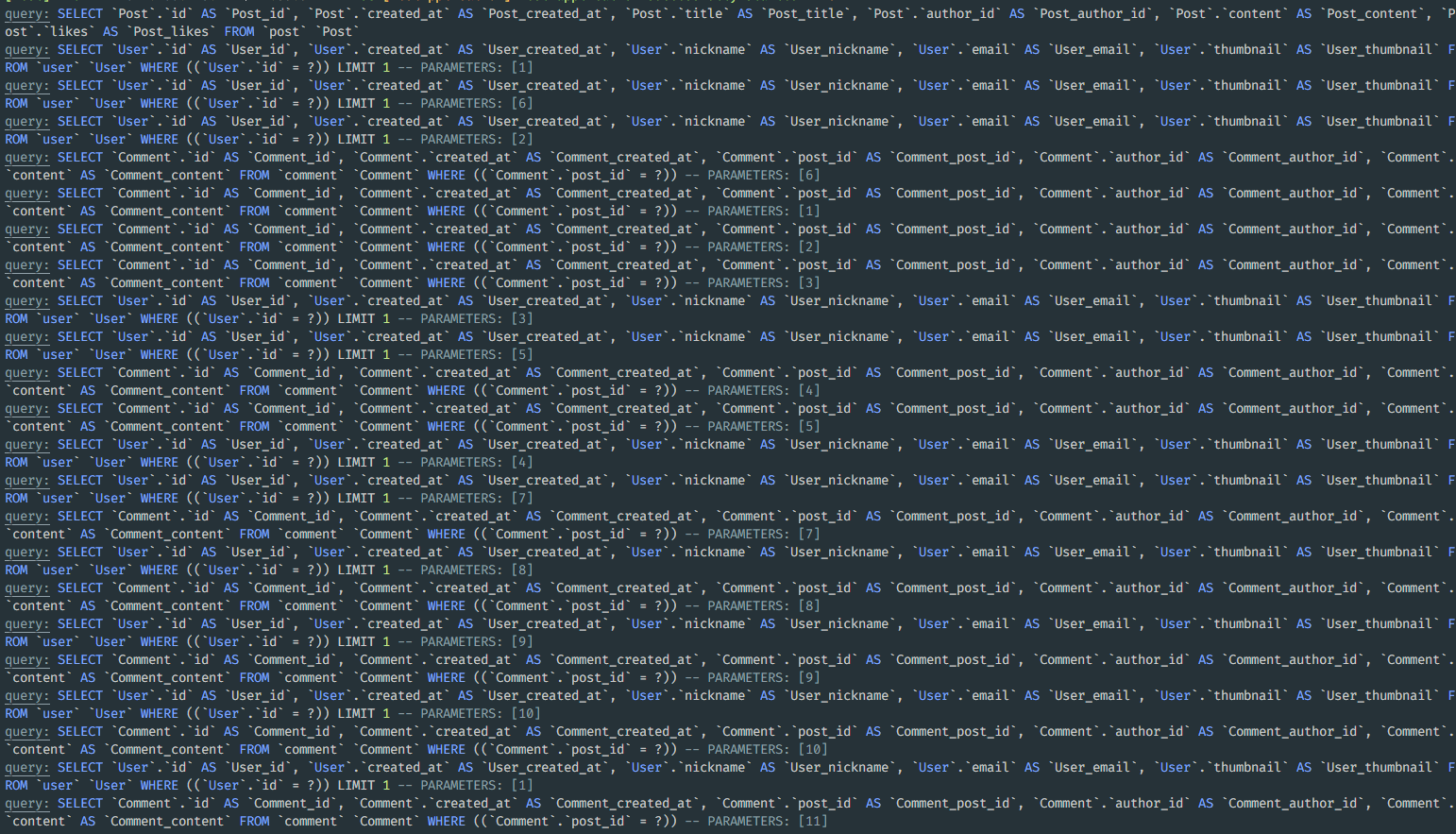Click PARAMETERS: [1] on the Comment post_id query
Viewport: 1456px width, 834px height.
[764, 211]
